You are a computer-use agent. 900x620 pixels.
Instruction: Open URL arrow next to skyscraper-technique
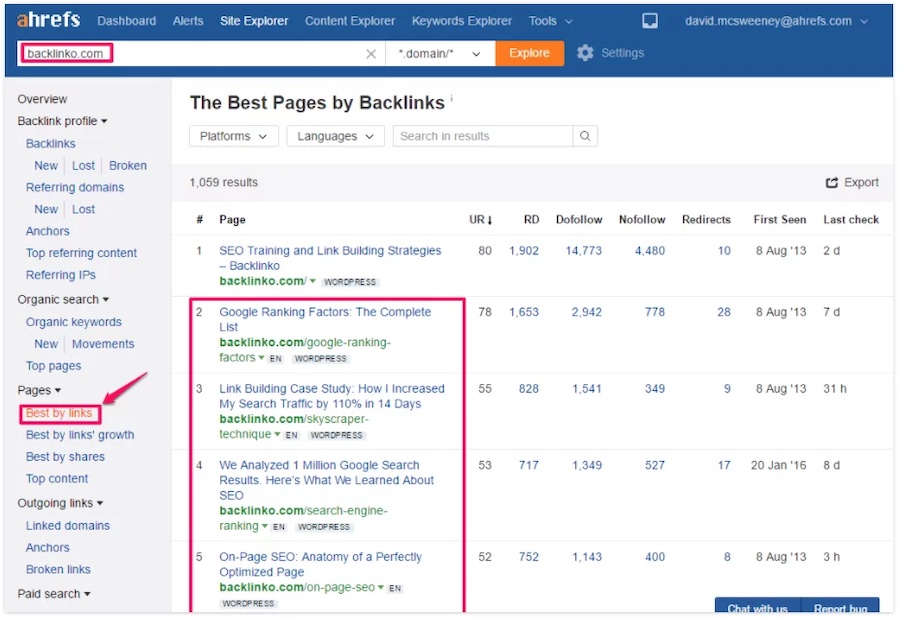pyautogui.click(x=277, y=433)
